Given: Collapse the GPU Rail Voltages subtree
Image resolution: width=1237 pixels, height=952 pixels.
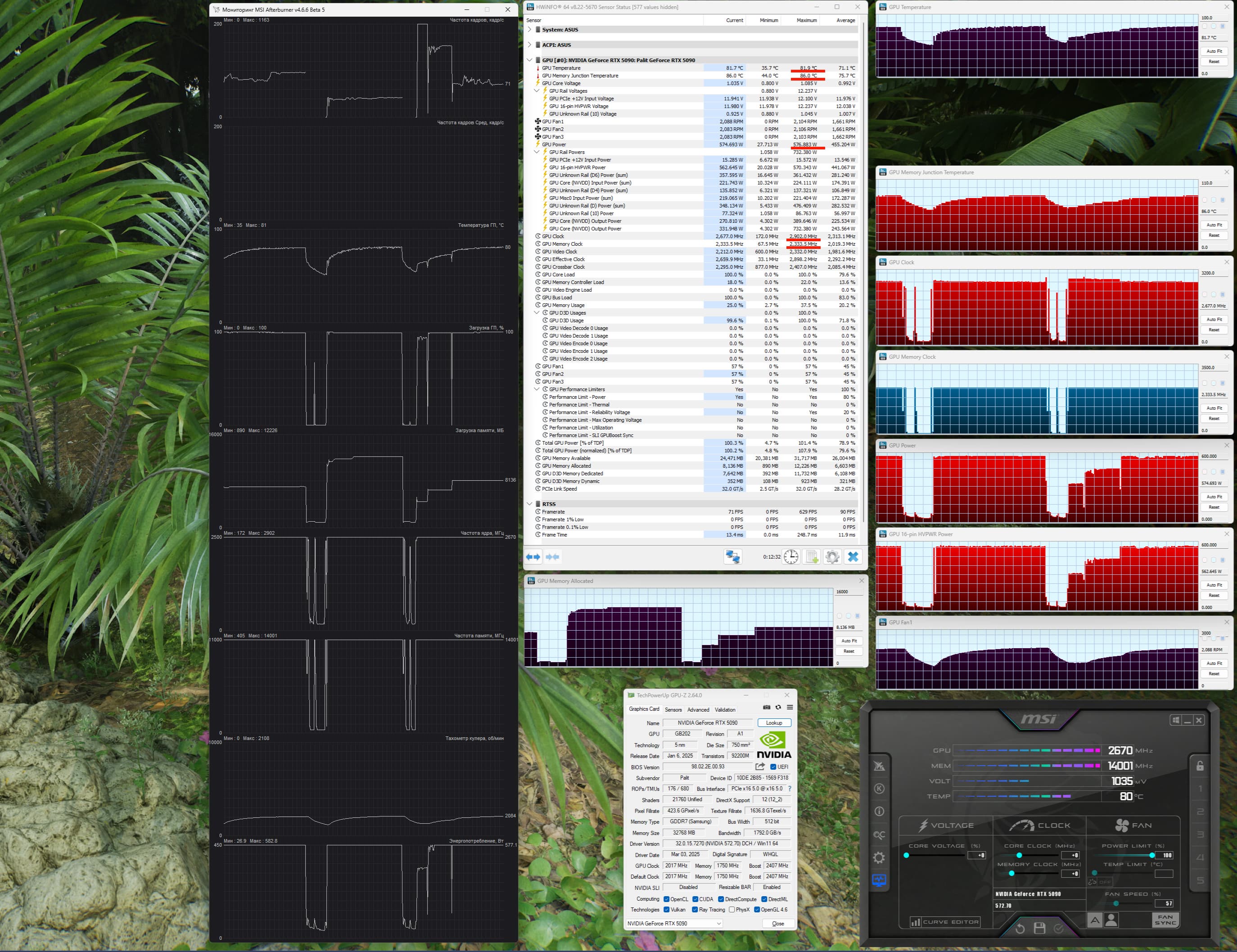Looking at the screenshot, I should pos(537,90).
